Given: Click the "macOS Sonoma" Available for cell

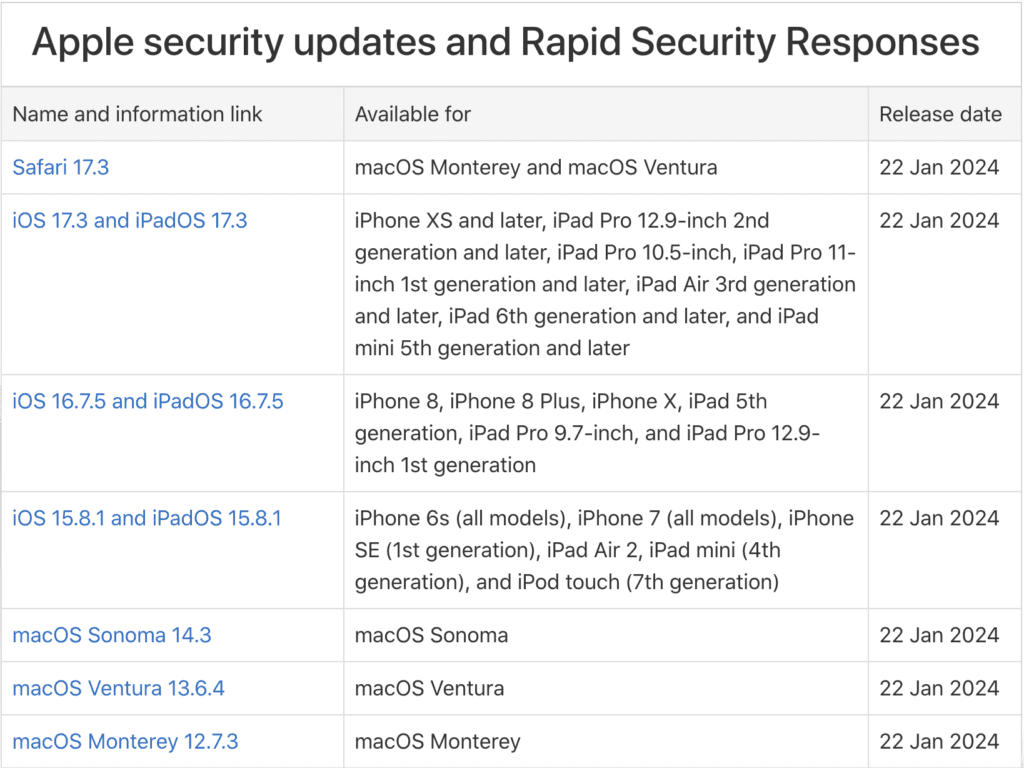Looking at the screenshot, I should pyautogui.click(x=431, y=635).
